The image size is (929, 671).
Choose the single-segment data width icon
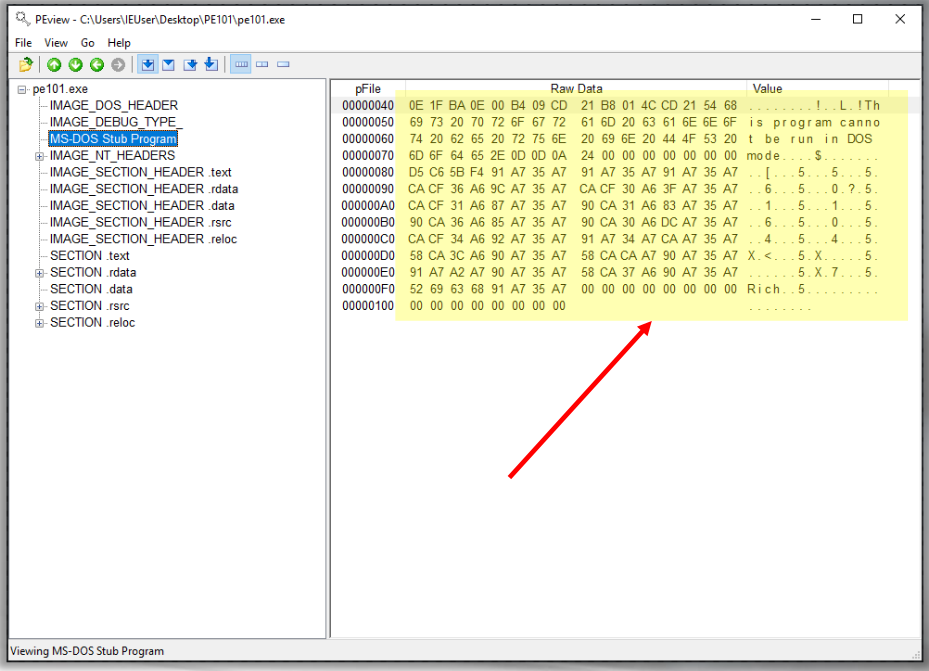tap(283, 65)
